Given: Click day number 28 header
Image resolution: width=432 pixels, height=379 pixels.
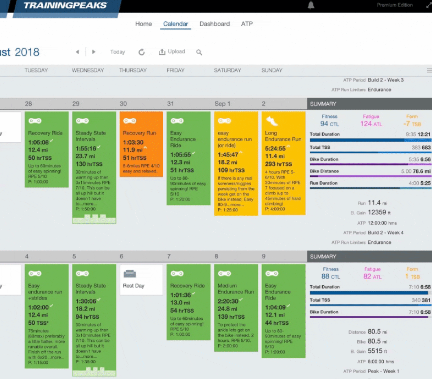Looking at the screenshot, I should (x=29, y=104).
